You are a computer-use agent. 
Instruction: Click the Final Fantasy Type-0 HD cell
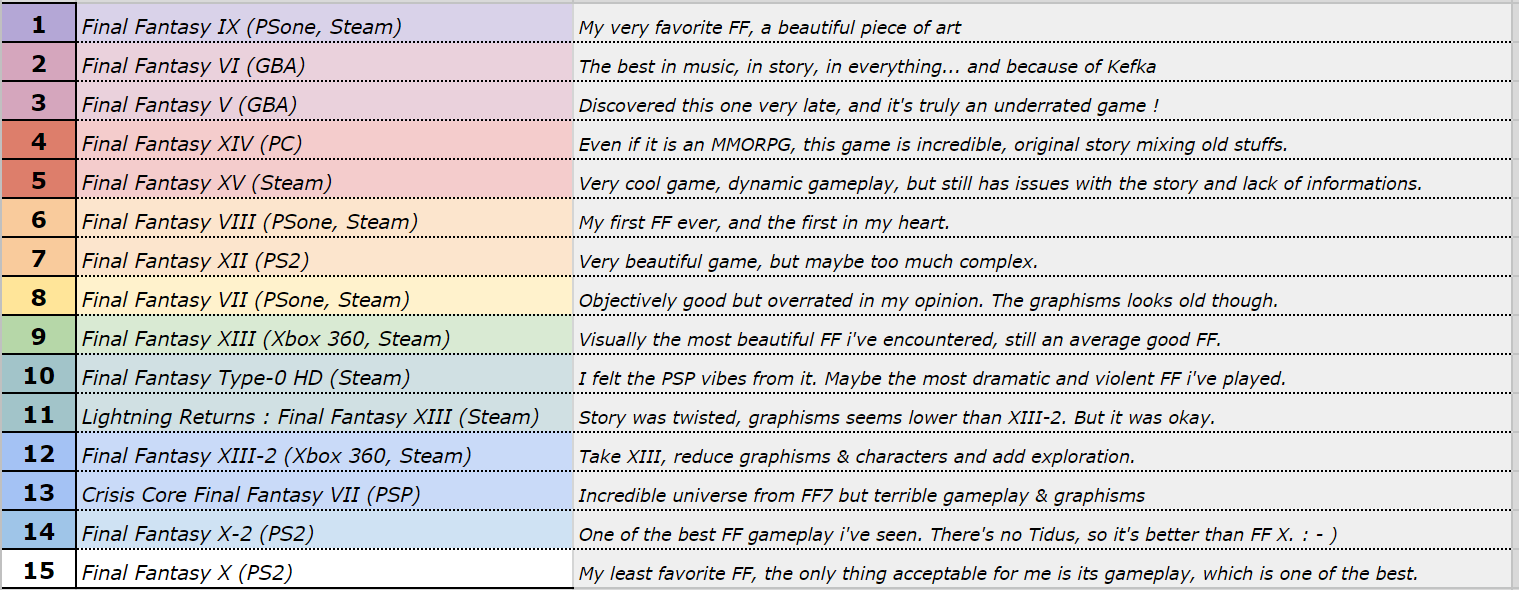[x=246, y=378]
